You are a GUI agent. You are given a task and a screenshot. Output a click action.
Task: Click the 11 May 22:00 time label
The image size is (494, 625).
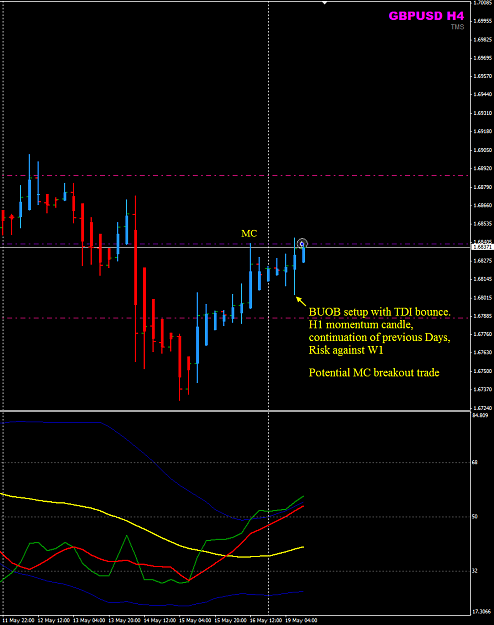point(18,621)
